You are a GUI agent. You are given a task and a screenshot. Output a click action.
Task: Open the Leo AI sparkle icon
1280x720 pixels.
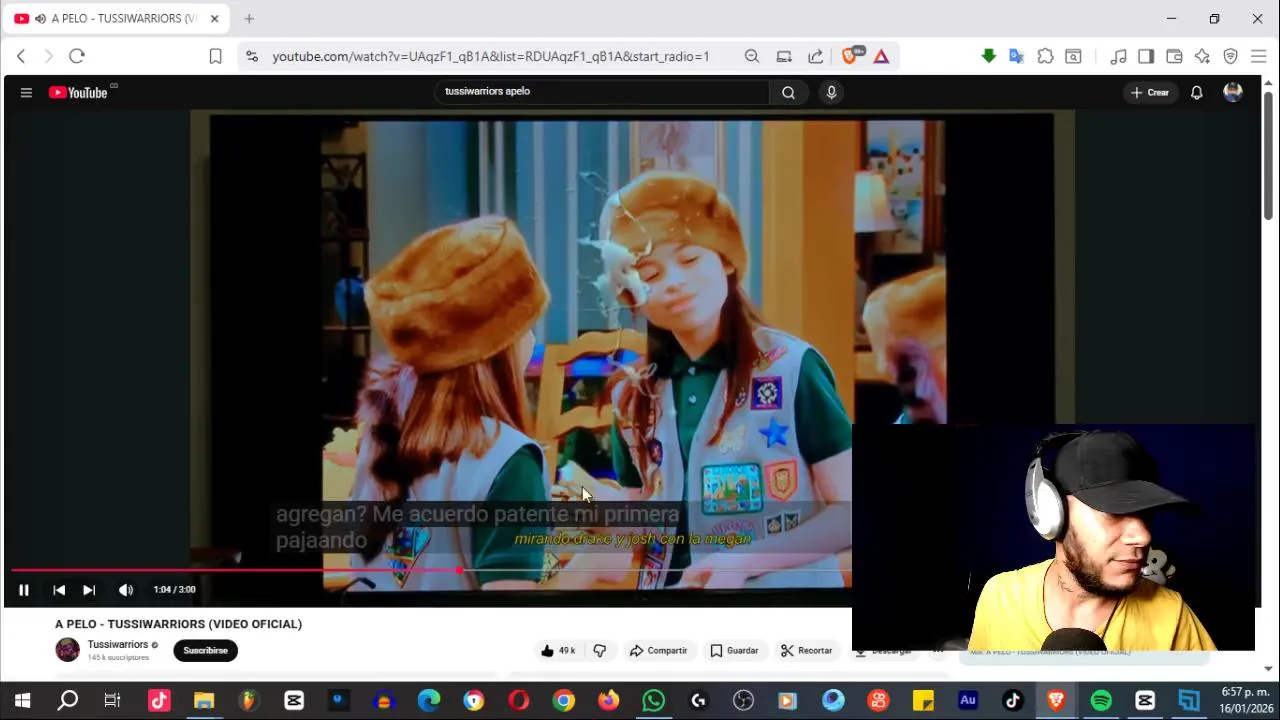[1202, 56]
